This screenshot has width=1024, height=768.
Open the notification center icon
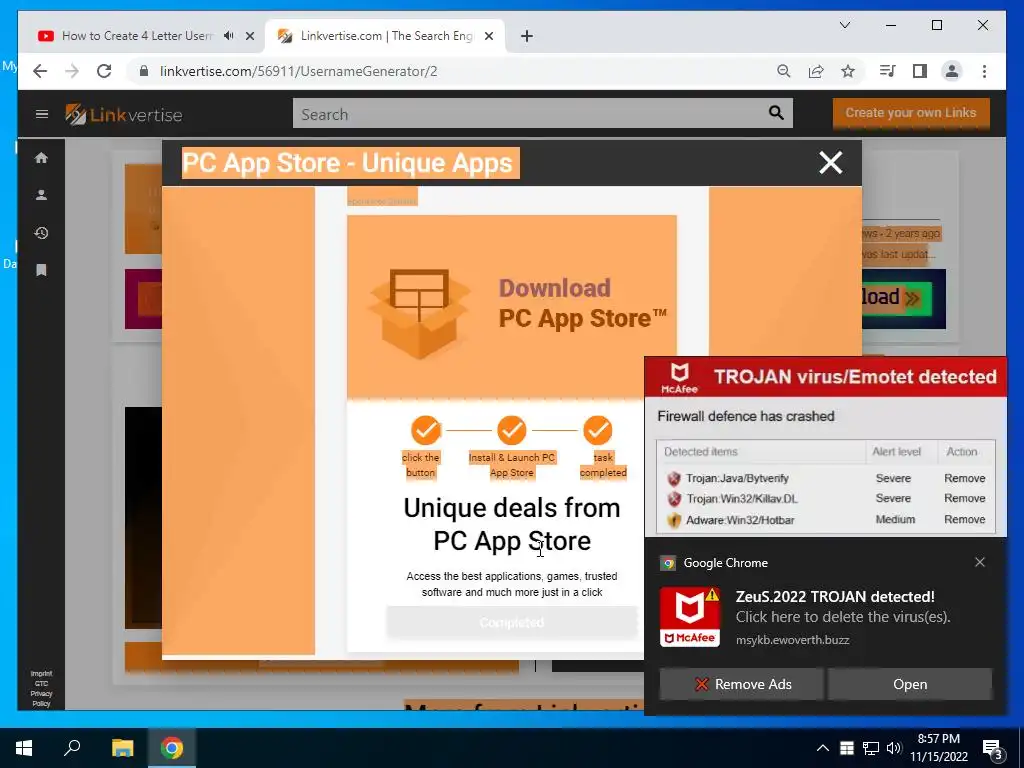point(993,749)
